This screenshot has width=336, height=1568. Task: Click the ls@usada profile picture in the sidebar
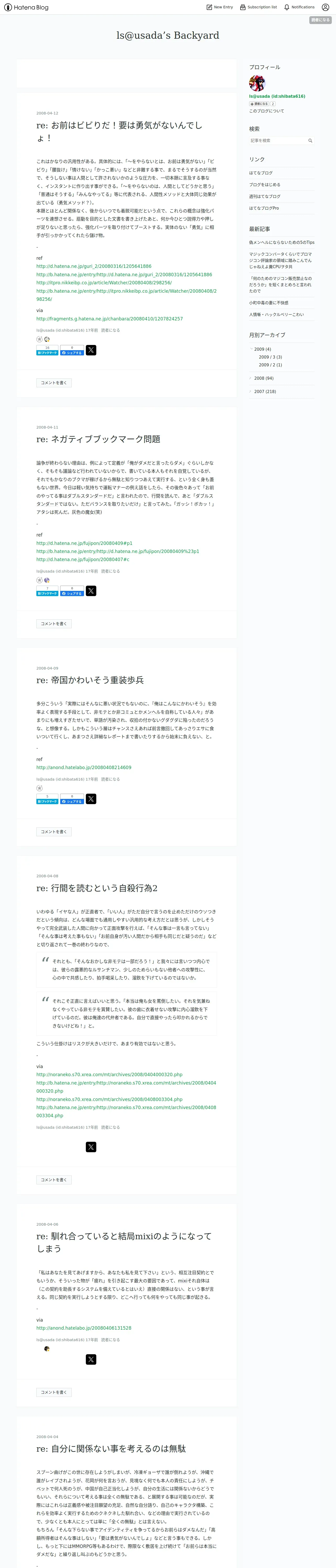click(x=257, y=83)
